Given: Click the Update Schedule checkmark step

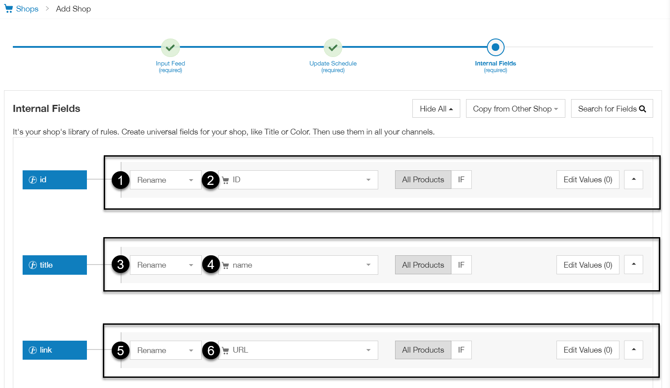Looking at the screenshot, I should (333, 47).
